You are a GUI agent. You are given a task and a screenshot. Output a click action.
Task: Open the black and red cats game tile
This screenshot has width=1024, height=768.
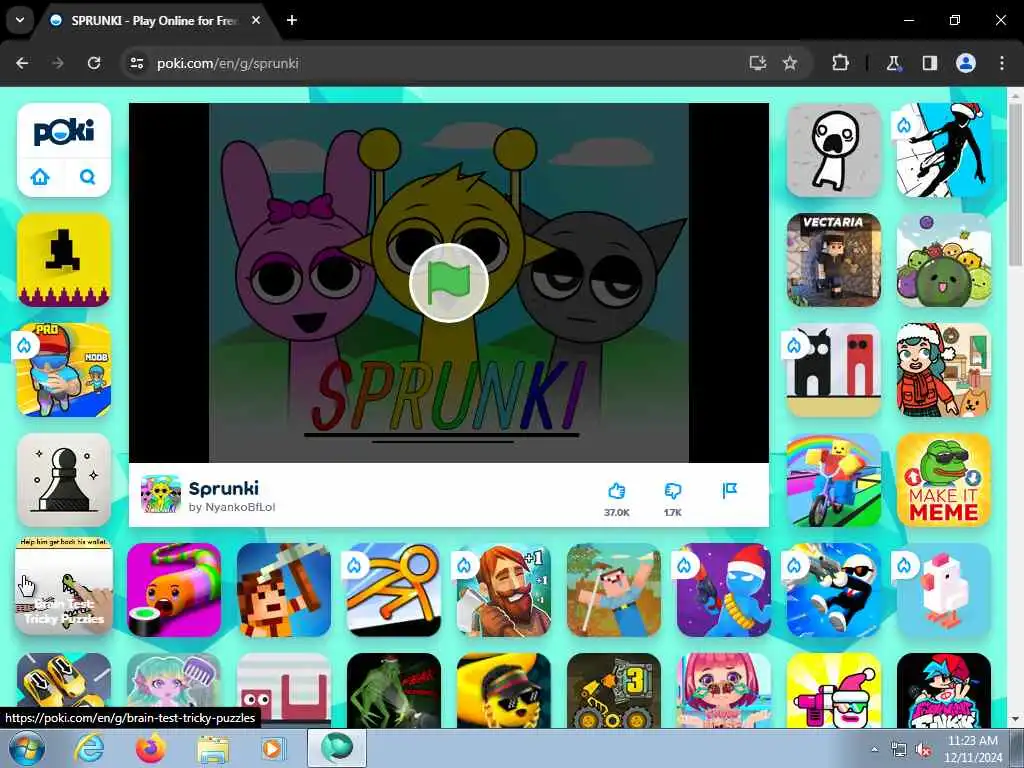(x=834, y=370)
